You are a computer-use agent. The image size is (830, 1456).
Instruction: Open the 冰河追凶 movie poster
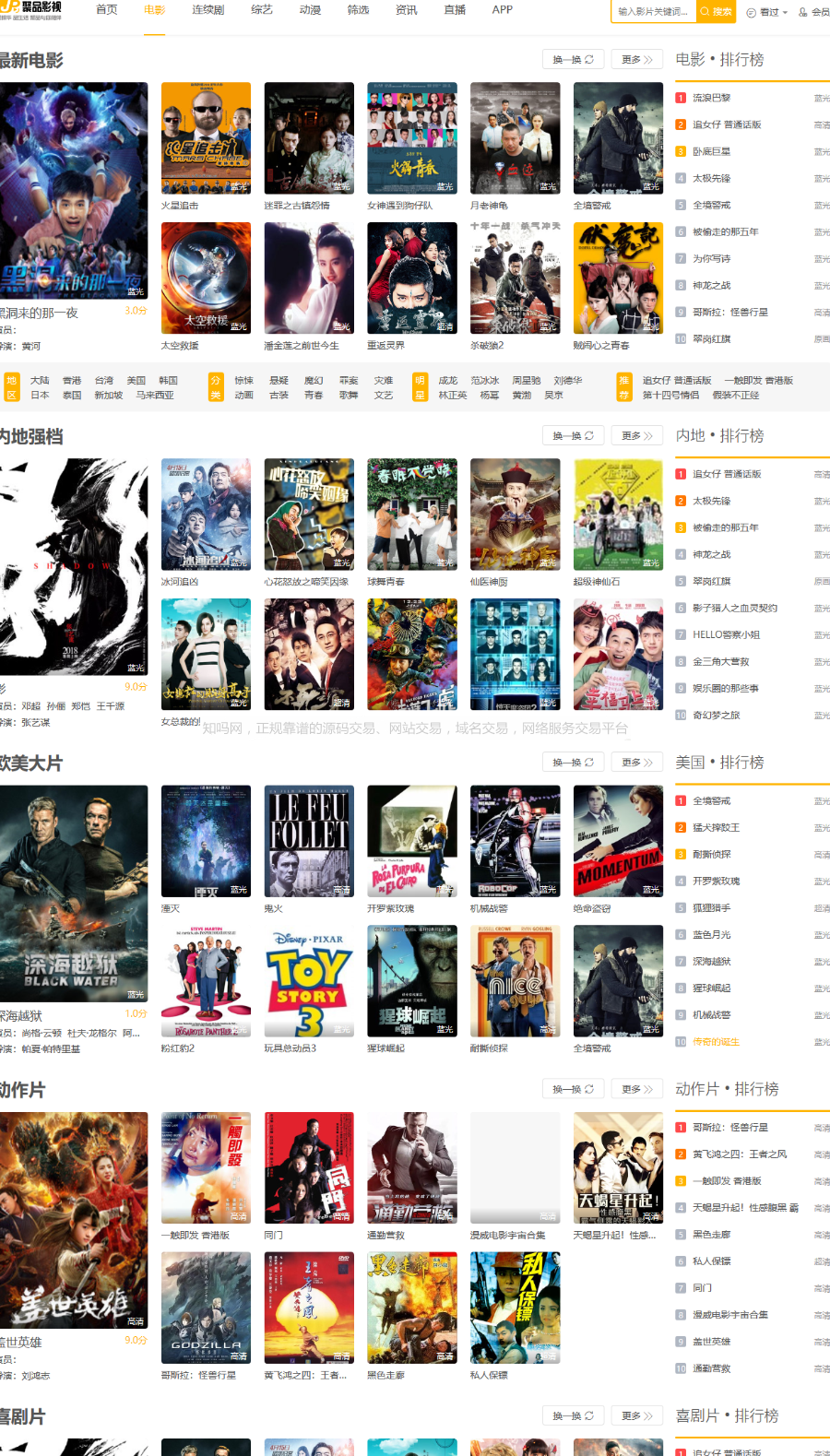click(x=206, y=515)
